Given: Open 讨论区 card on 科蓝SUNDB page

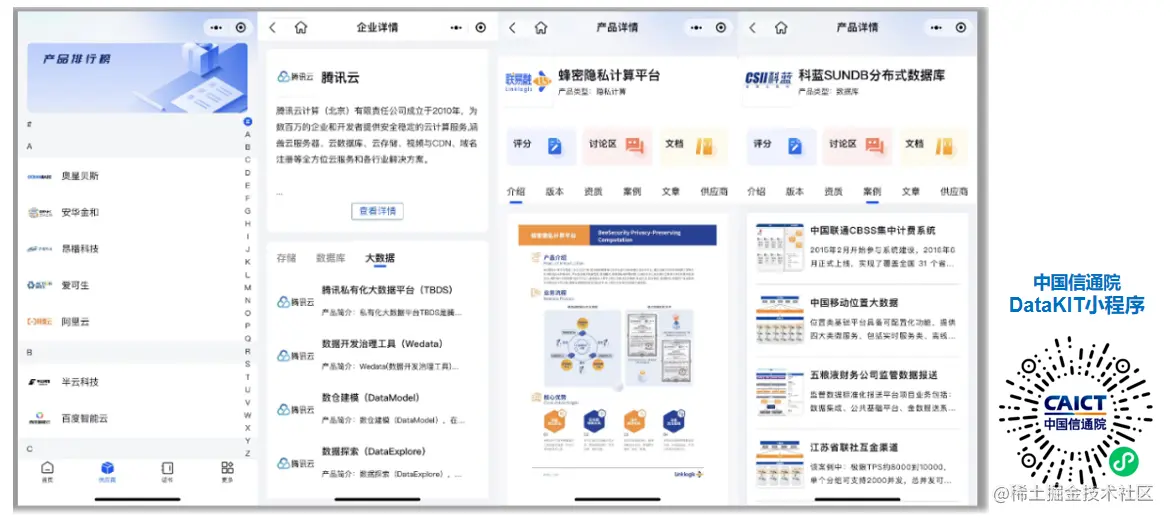Looking at the screenshot, I should coord(858,146).
